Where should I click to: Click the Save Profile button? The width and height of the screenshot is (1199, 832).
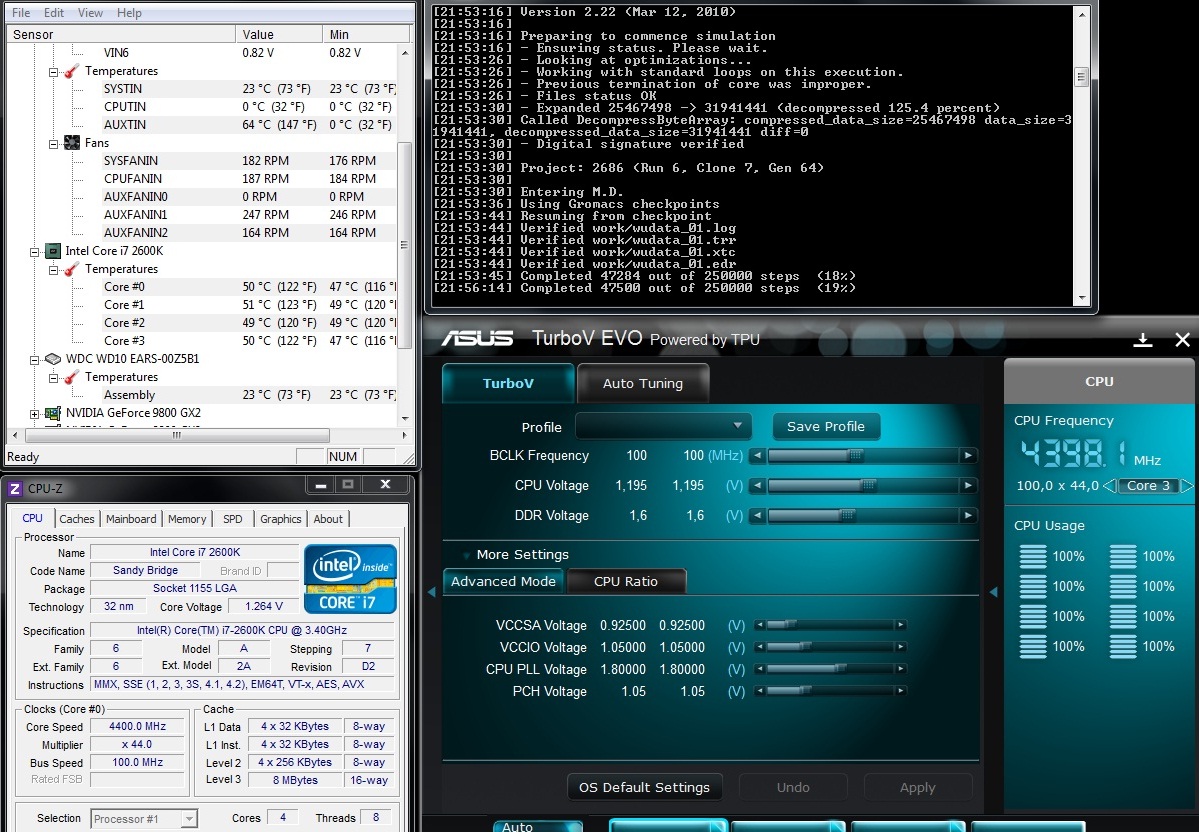826,426
